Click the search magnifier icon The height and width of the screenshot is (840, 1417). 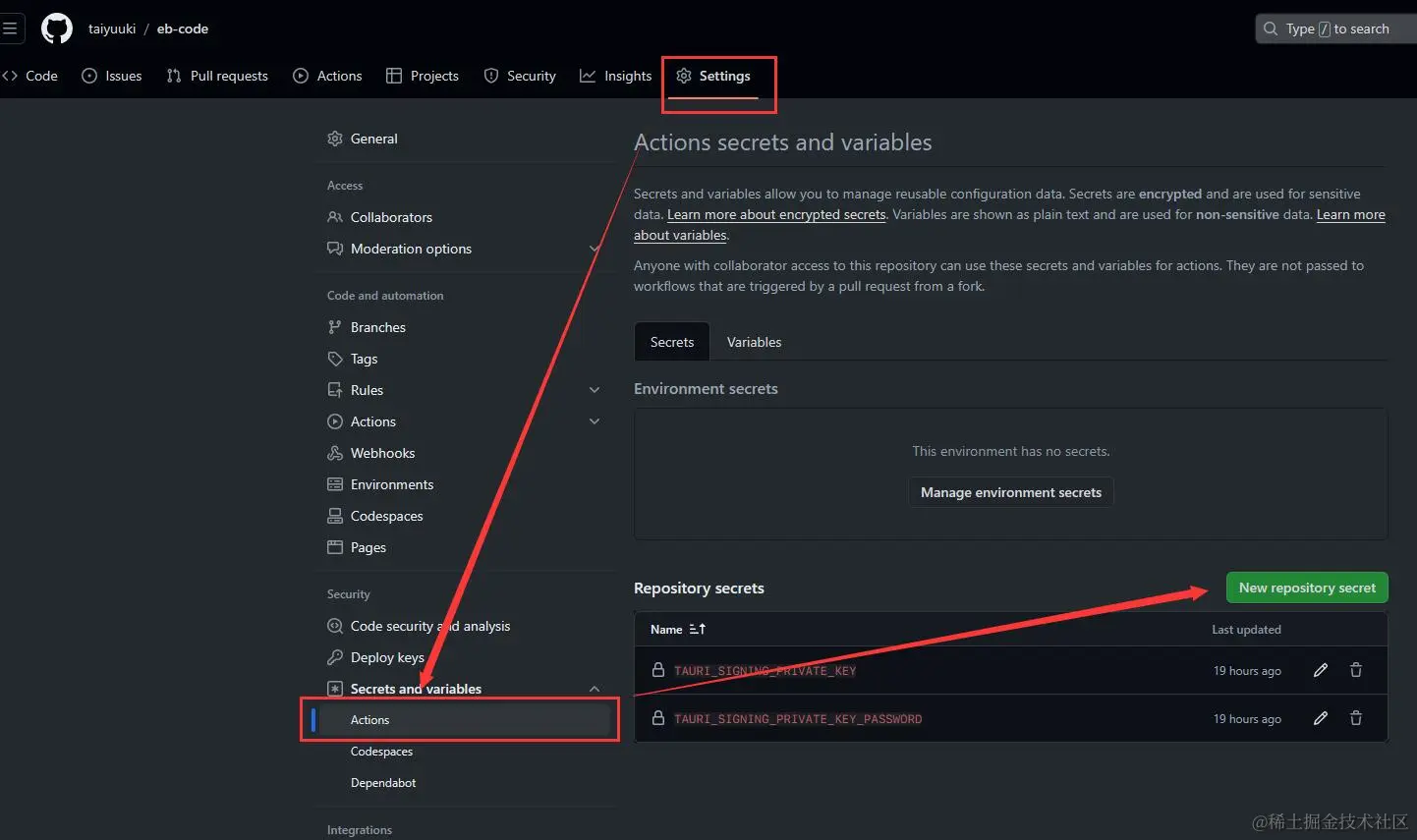click(1271, 28)
